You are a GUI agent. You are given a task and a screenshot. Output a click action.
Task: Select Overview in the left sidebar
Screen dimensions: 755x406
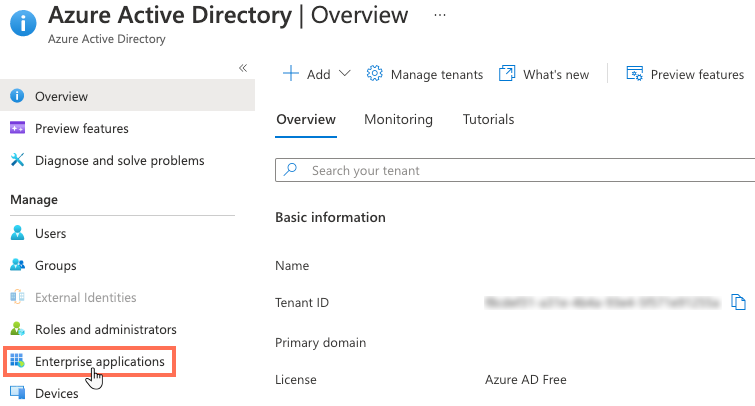(127, 95)
